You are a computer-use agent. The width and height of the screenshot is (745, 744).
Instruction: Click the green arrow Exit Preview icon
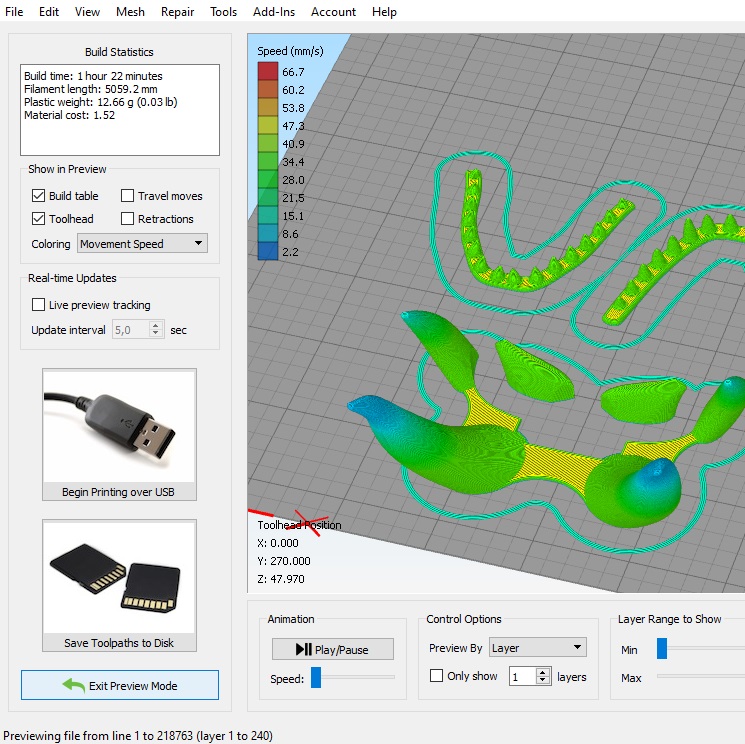[x=74, y=685]
